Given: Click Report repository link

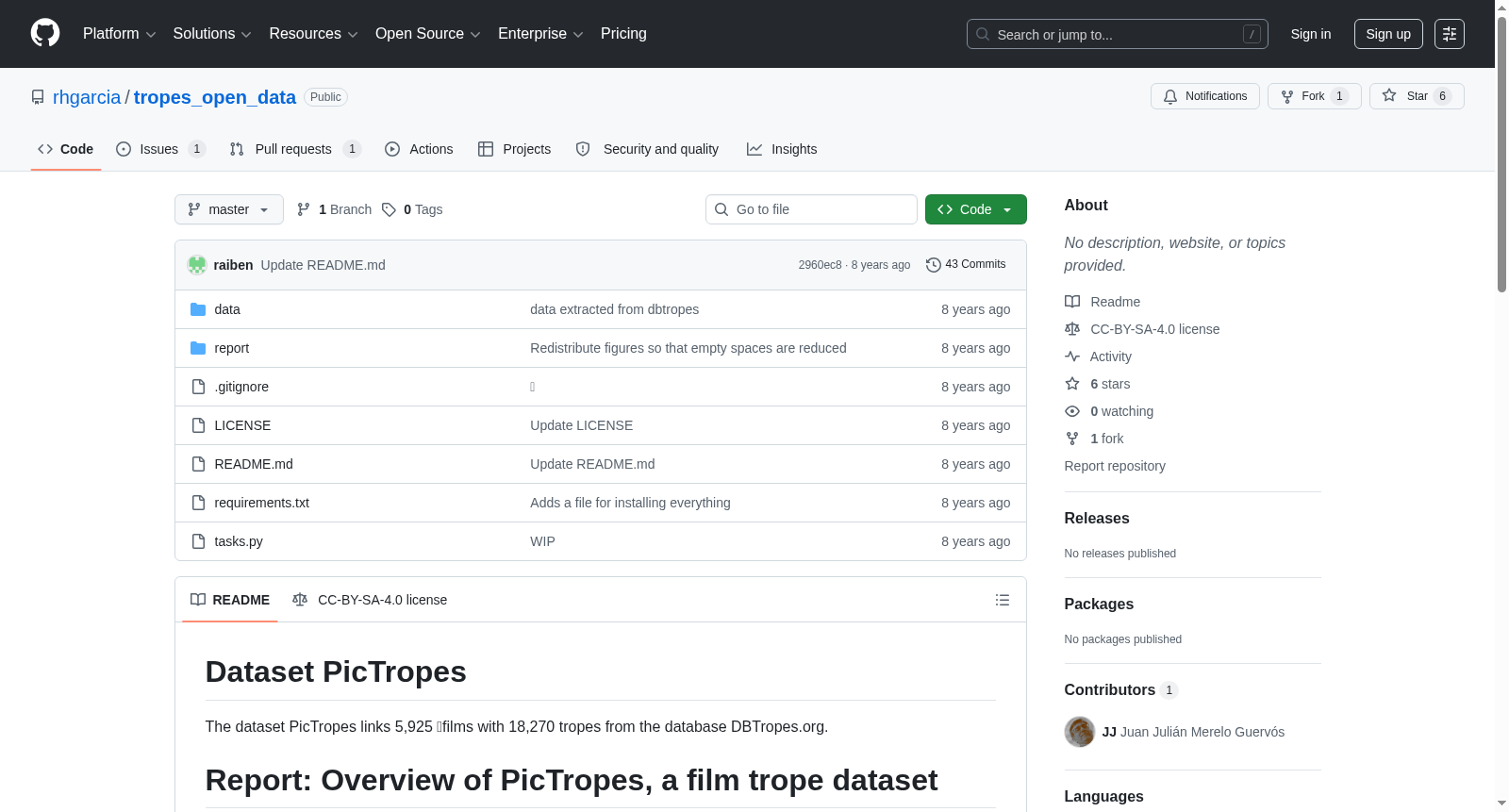Looking at the screenshot, I should coord(1115,466).
